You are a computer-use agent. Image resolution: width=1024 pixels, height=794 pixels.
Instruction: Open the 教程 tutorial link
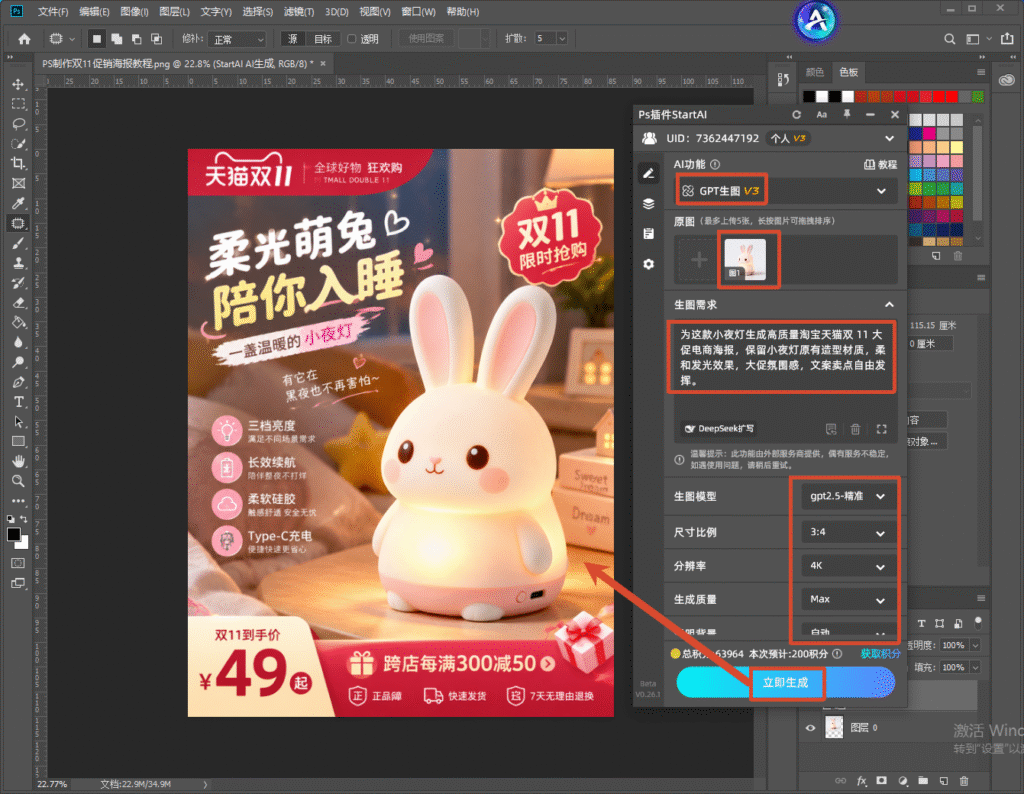pos(880,165)
